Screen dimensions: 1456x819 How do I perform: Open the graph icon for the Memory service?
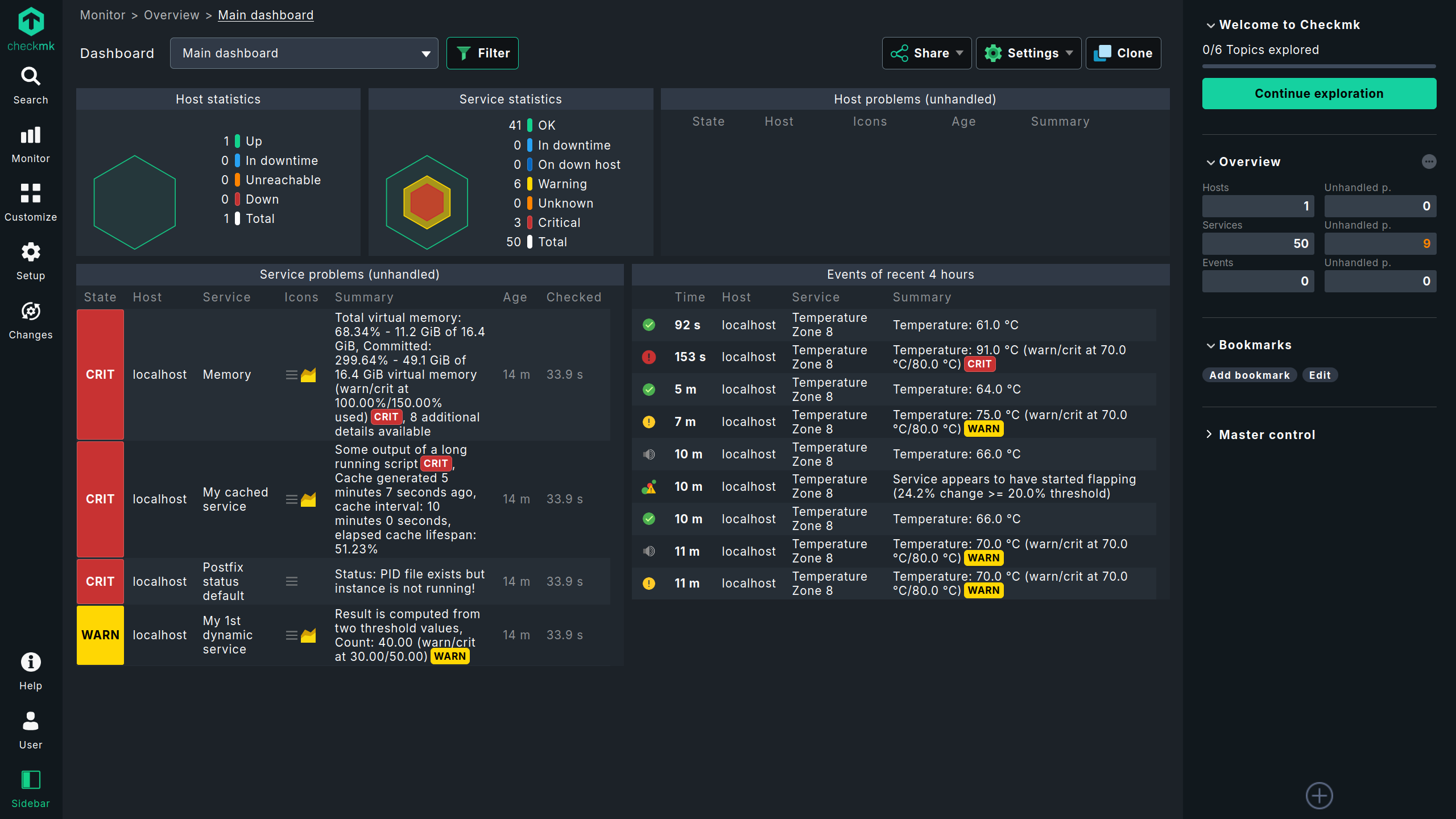point(309,374)
